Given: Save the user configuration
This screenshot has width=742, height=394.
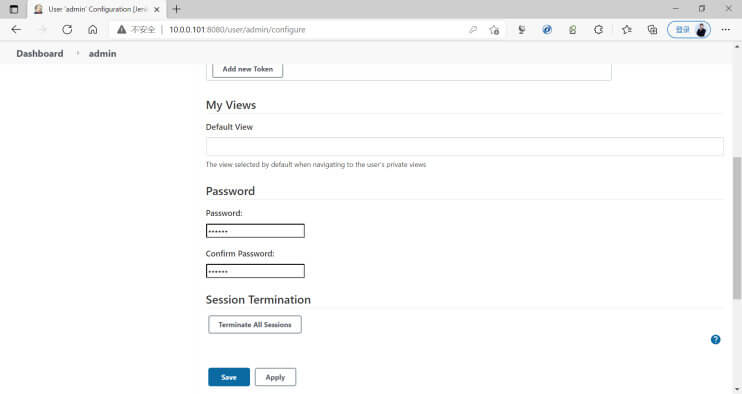Looking at the screenshot, I should 229,377.
